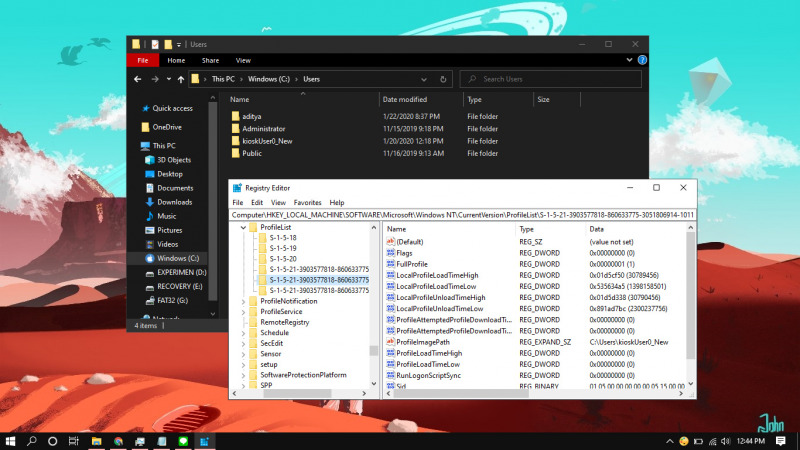Open recent locations dropdown in Explorer
Screen dimensions: 800x450
point(168,79)
